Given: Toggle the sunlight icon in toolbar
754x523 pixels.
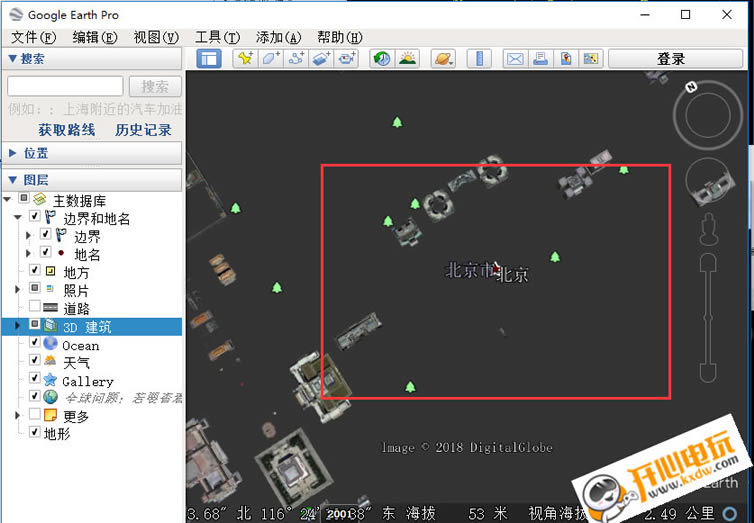Looking at the screenshot, I should coord(407,59).
